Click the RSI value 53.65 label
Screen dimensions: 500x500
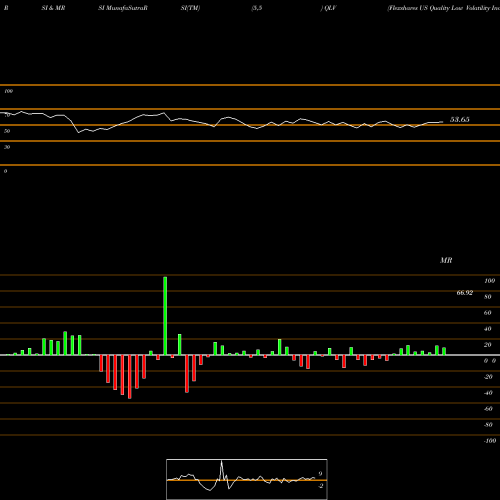tap(460, 120)
